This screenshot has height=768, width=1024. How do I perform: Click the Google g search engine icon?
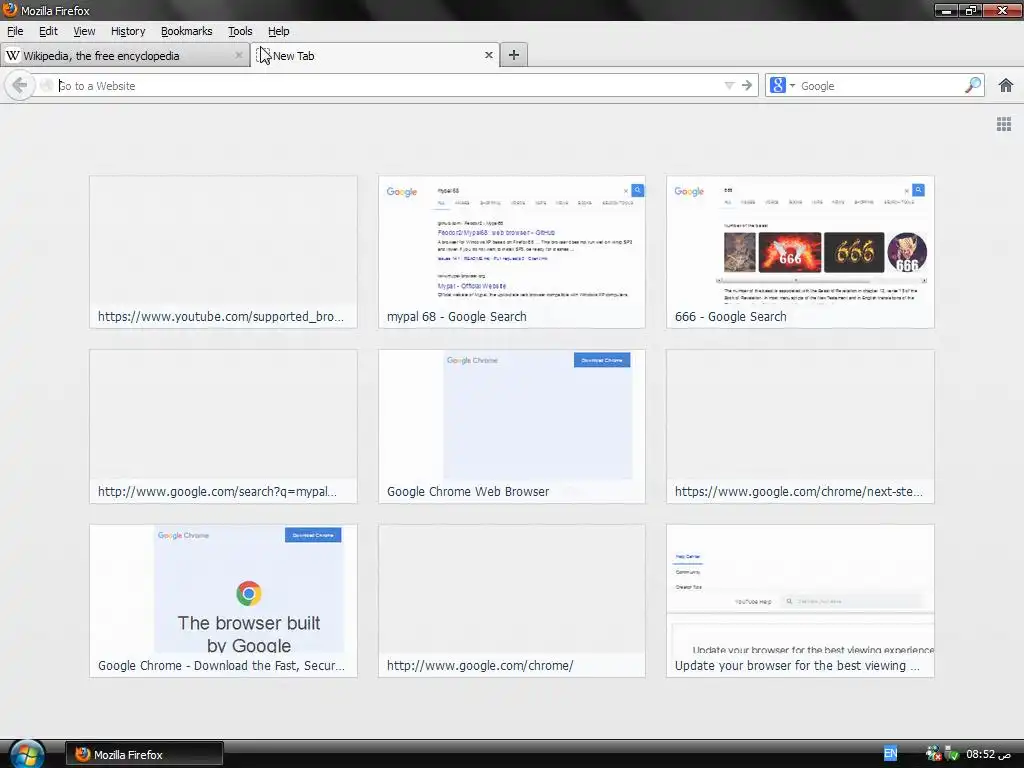click(778, 86)
